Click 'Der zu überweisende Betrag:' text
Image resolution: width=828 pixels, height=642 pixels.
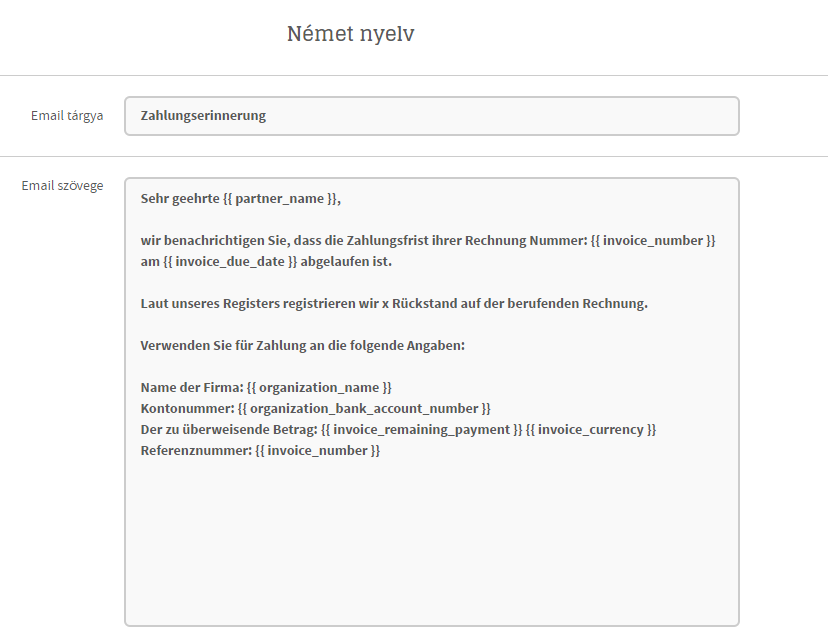point(229,430)
